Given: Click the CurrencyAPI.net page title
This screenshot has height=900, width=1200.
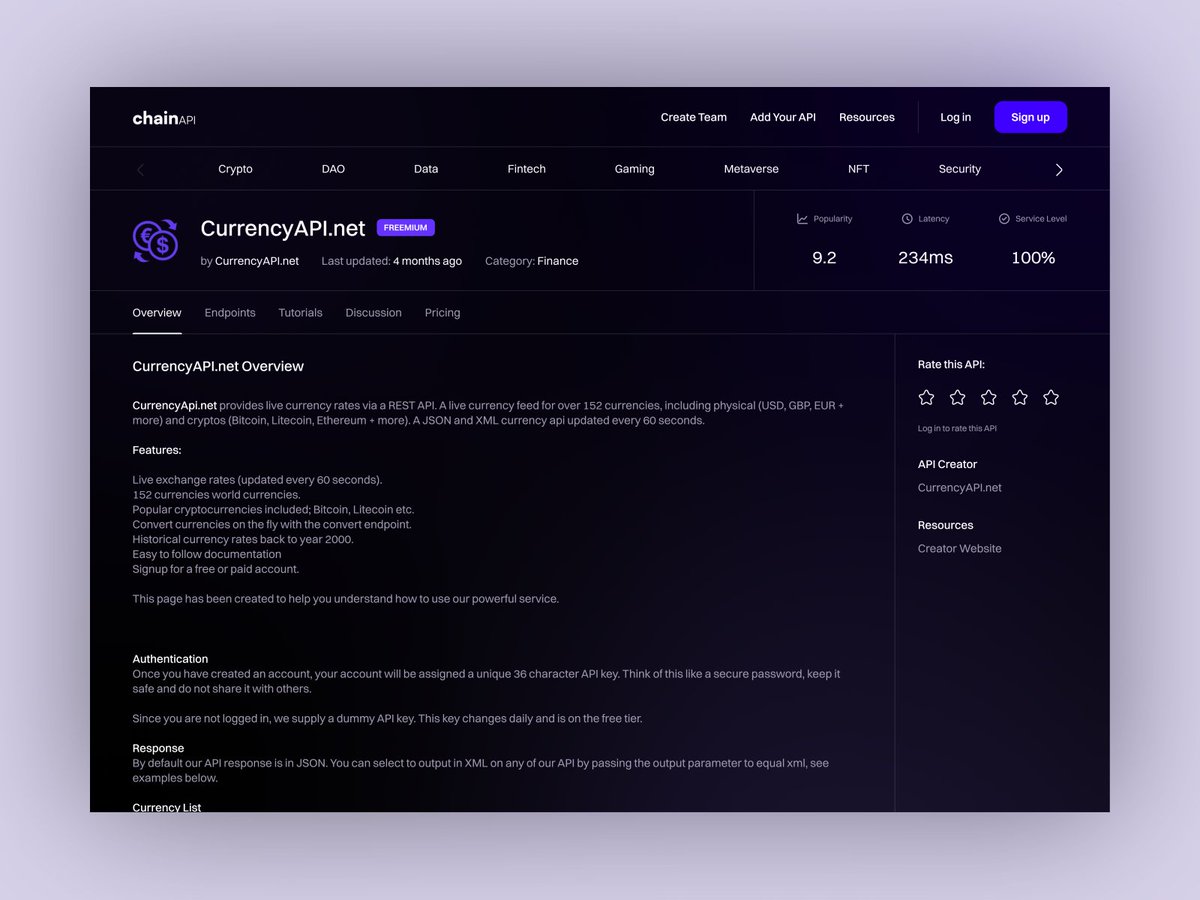Looking at the screenshot, I should point(283,229).
